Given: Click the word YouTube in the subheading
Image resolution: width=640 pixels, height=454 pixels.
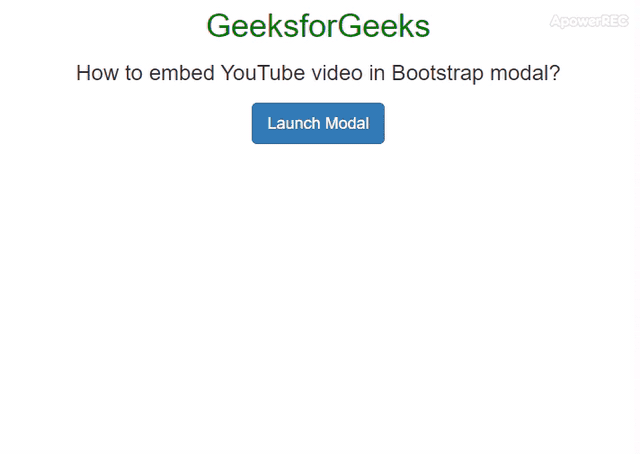Looking at the screenshot, I should point(262,73).
